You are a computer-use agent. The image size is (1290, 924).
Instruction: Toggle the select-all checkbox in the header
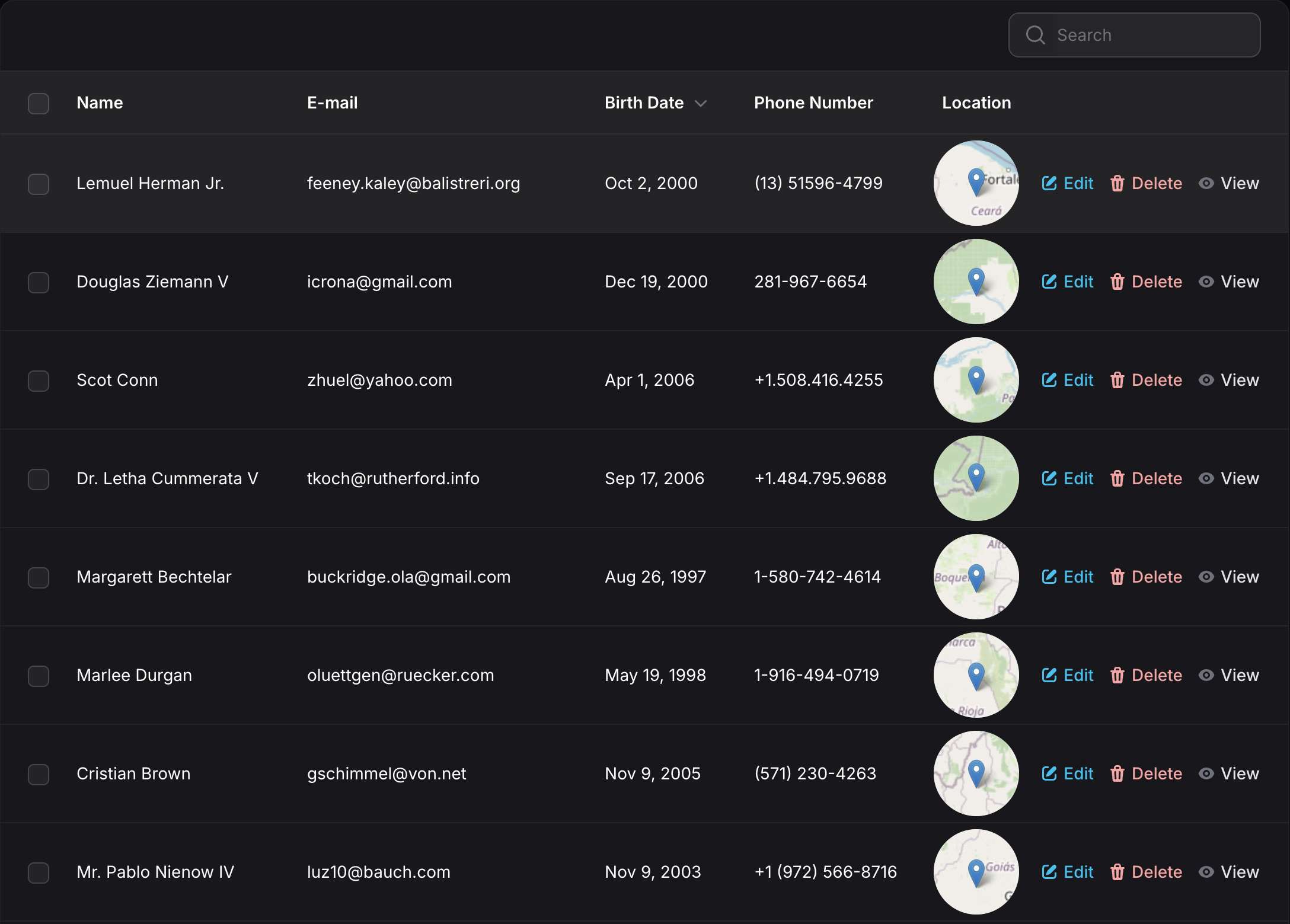[x=39, y=104]
